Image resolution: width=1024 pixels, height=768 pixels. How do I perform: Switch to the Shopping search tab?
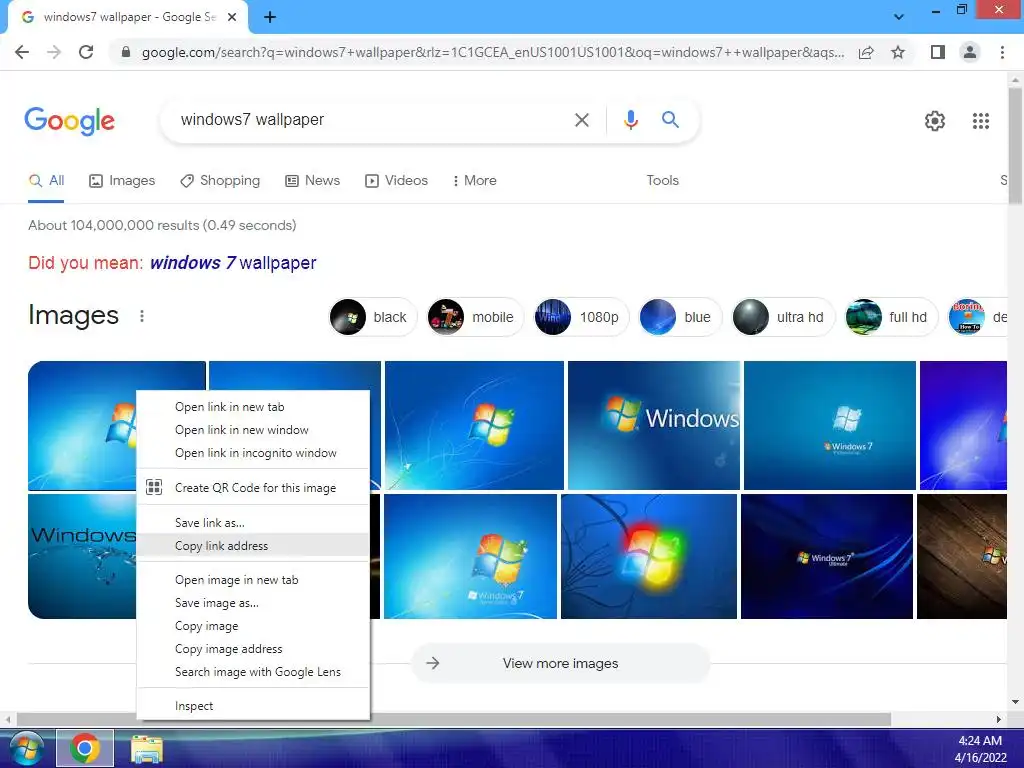[220, 180]
